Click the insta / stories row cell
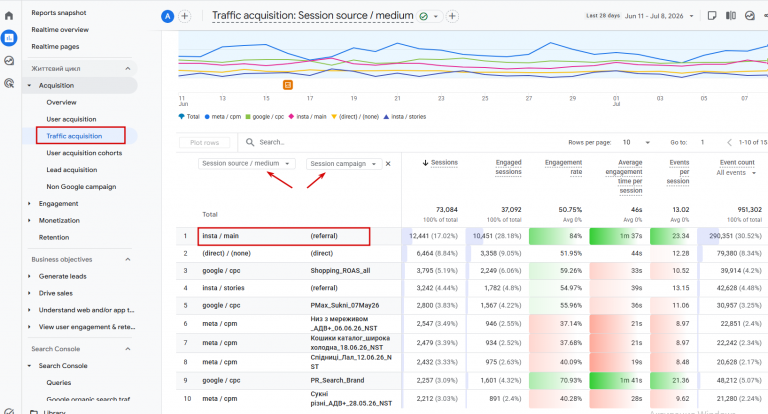This screenshot has width=768, height=414. click(223, 288)
